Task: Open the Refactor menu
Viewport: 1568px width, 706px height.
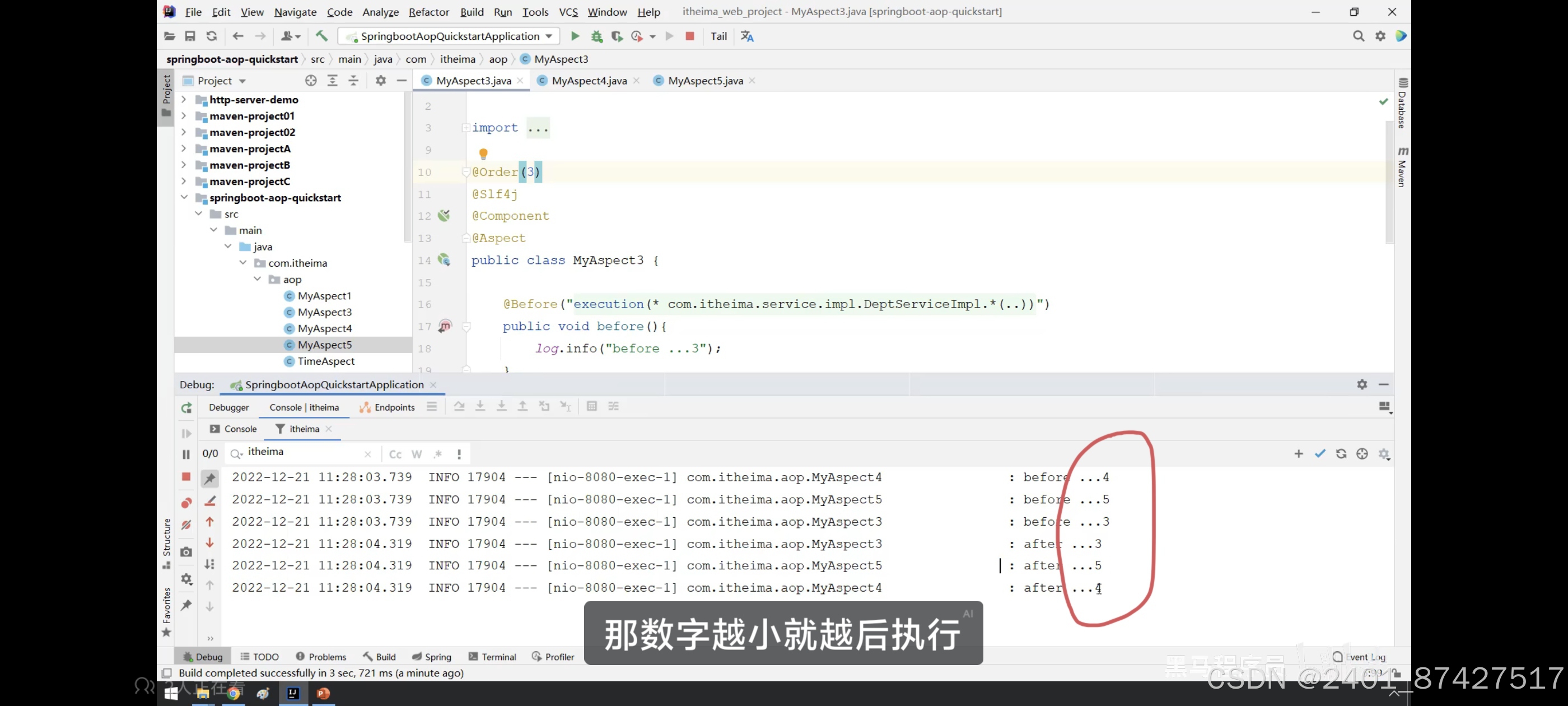Action: pyautogui.click(x=428, y=12)
